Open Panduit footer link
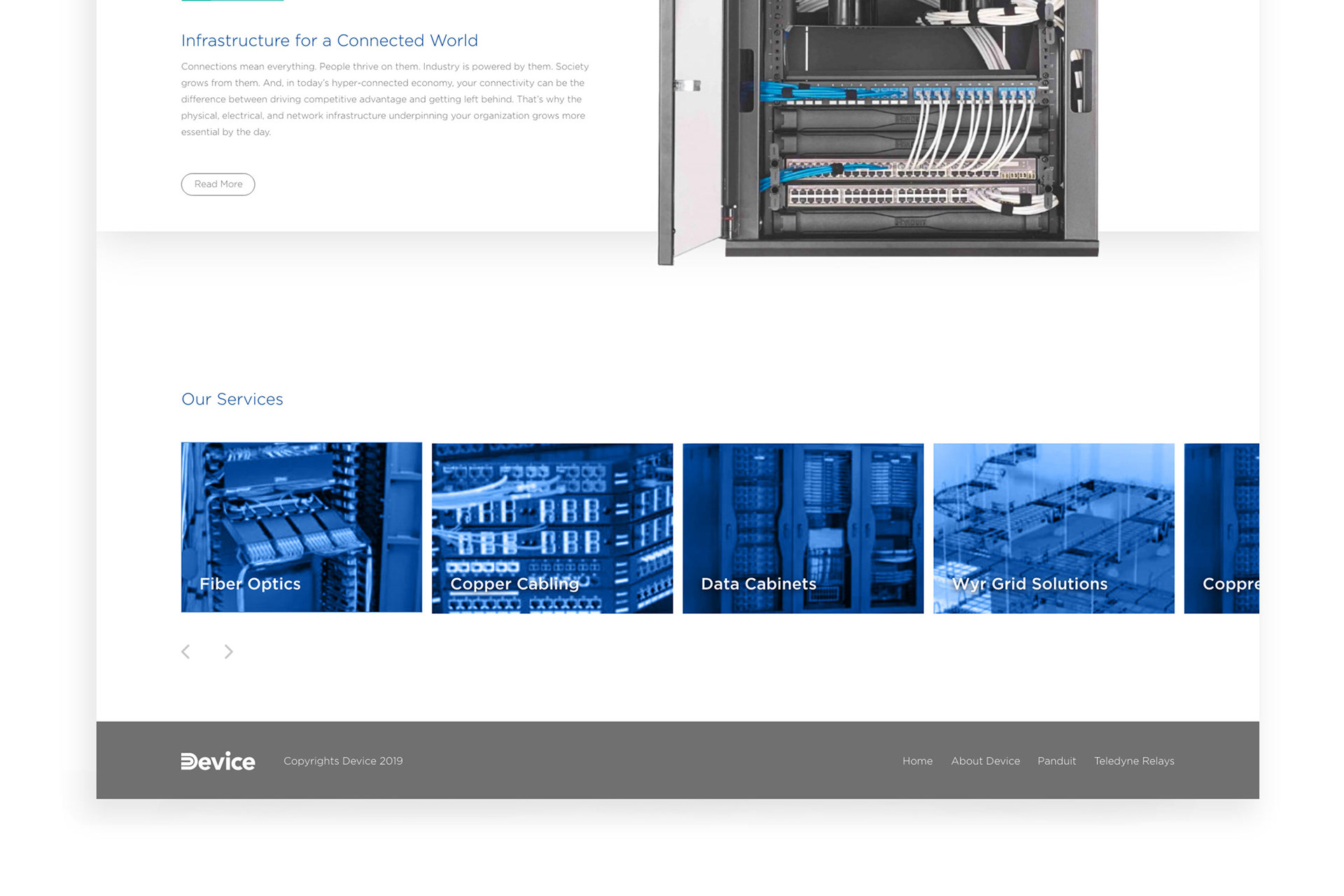The image size is (1344, 896). coord(1056,761)
